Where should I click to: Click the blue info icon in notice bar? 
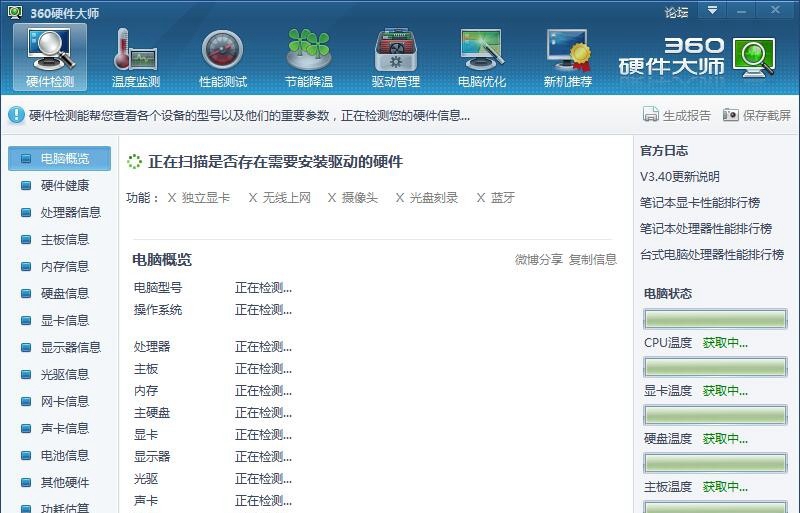click(x=16, y=115)
